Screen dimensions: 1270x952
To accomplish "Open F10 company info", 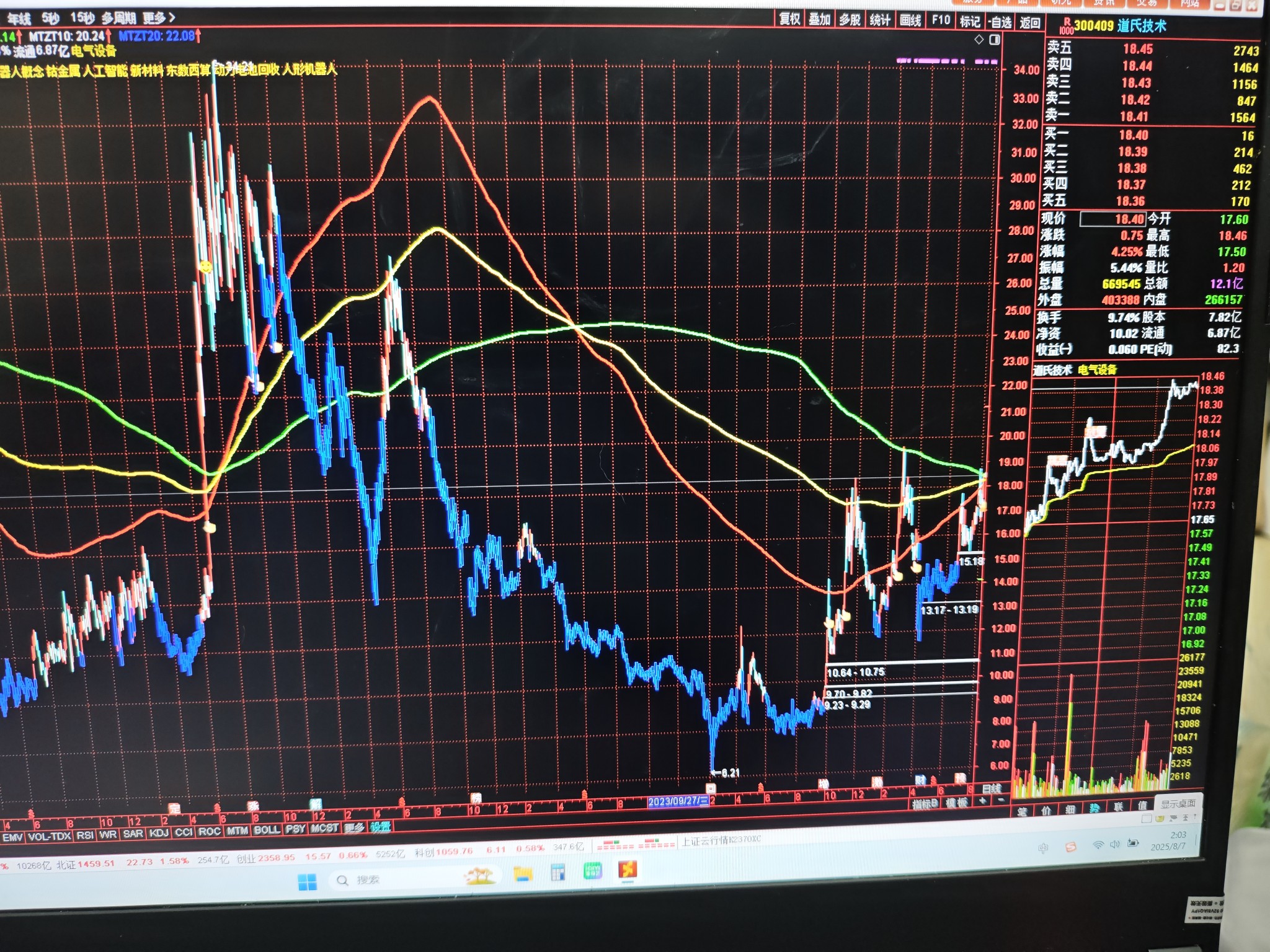I will click(940, 20).
